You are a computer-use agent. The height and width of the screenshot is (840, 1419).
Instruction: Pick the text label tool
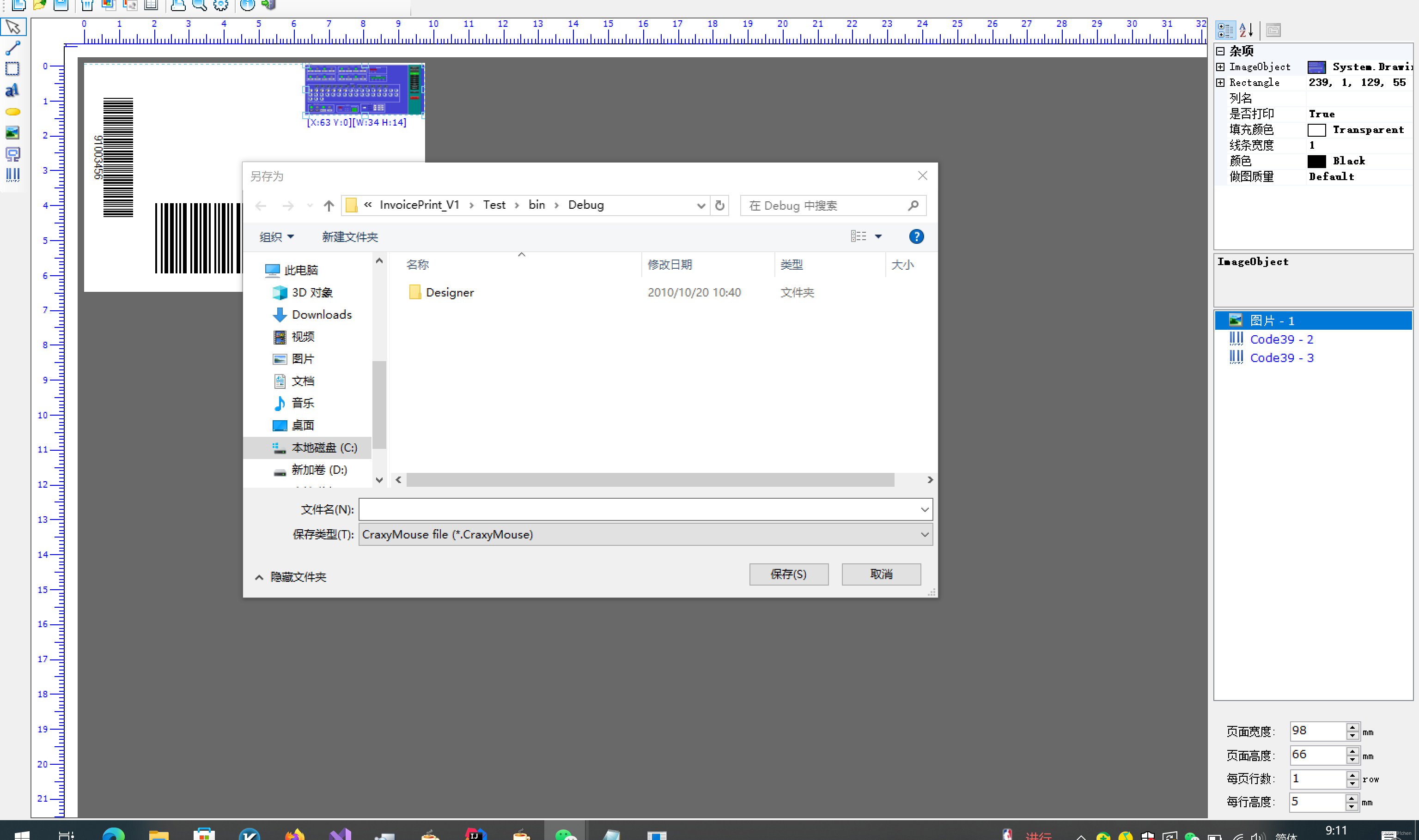coord(12,91)
